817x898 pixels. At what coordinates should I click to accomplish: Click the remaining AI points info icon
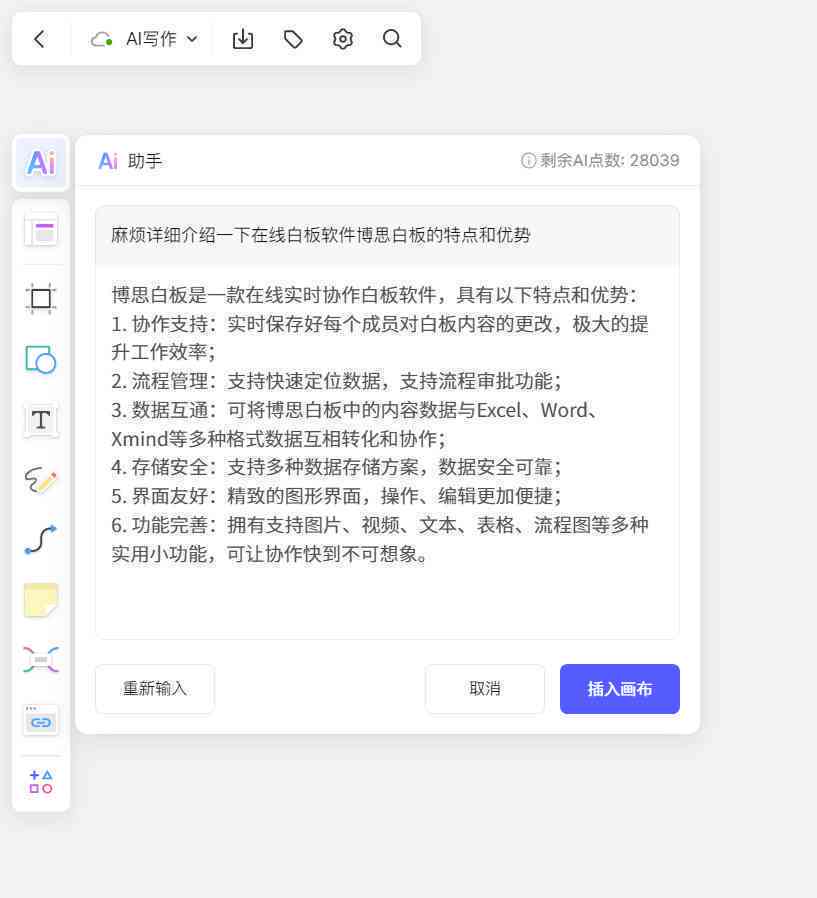pyautogui.click(x=528, y=160)
